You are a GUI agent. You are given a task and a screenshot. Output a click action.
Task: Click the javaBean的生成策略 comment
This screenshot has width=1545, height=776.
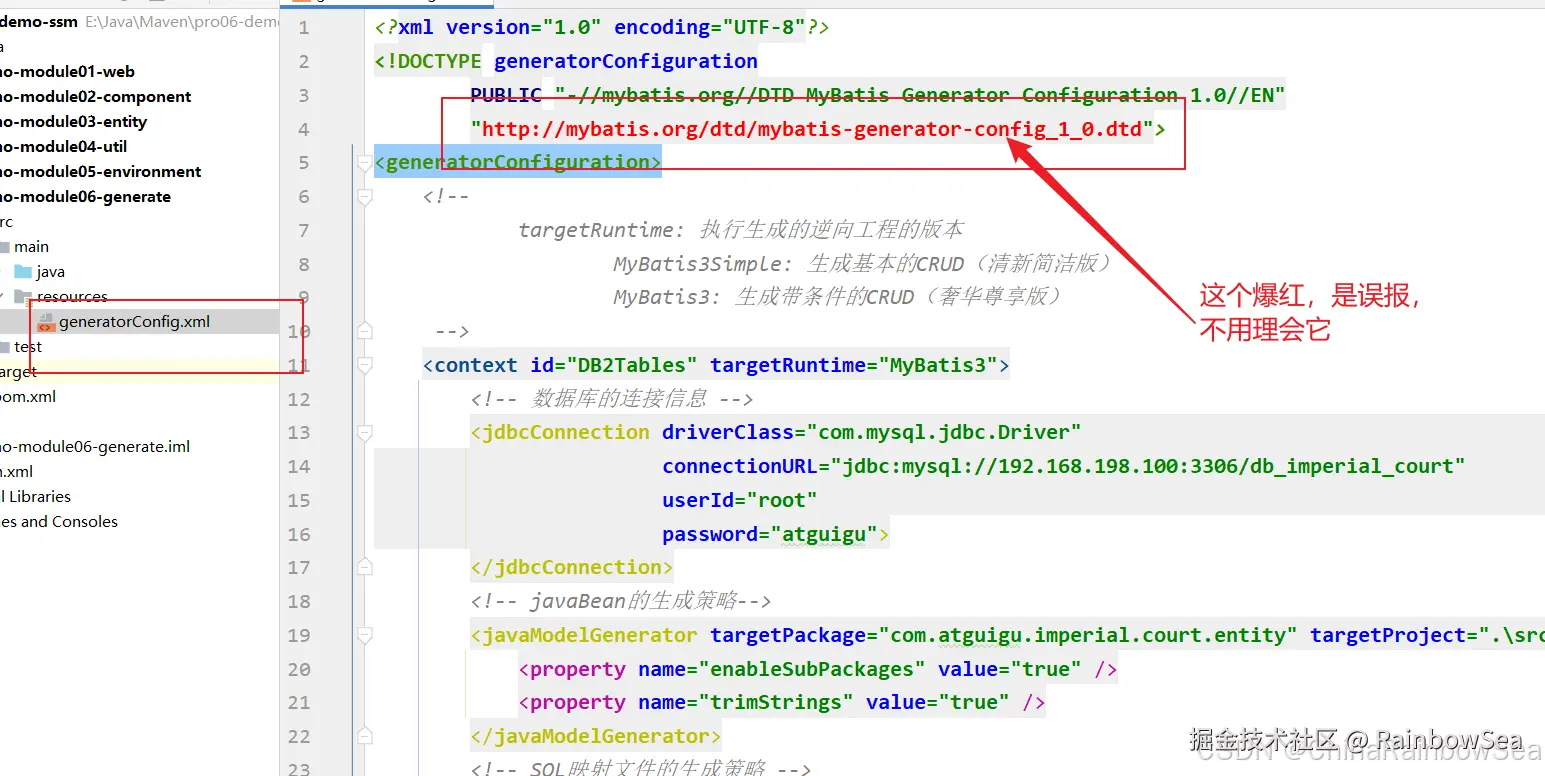pyautogui.click(x=621, y=602)
